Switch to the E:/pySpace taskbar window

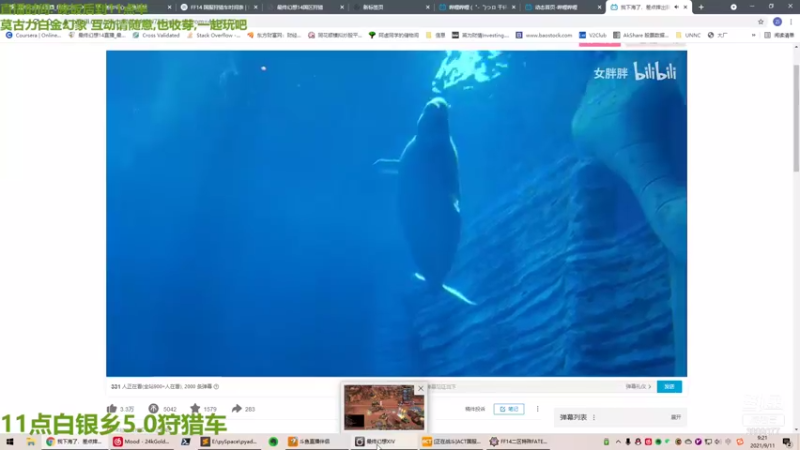(x=230, y=441)
